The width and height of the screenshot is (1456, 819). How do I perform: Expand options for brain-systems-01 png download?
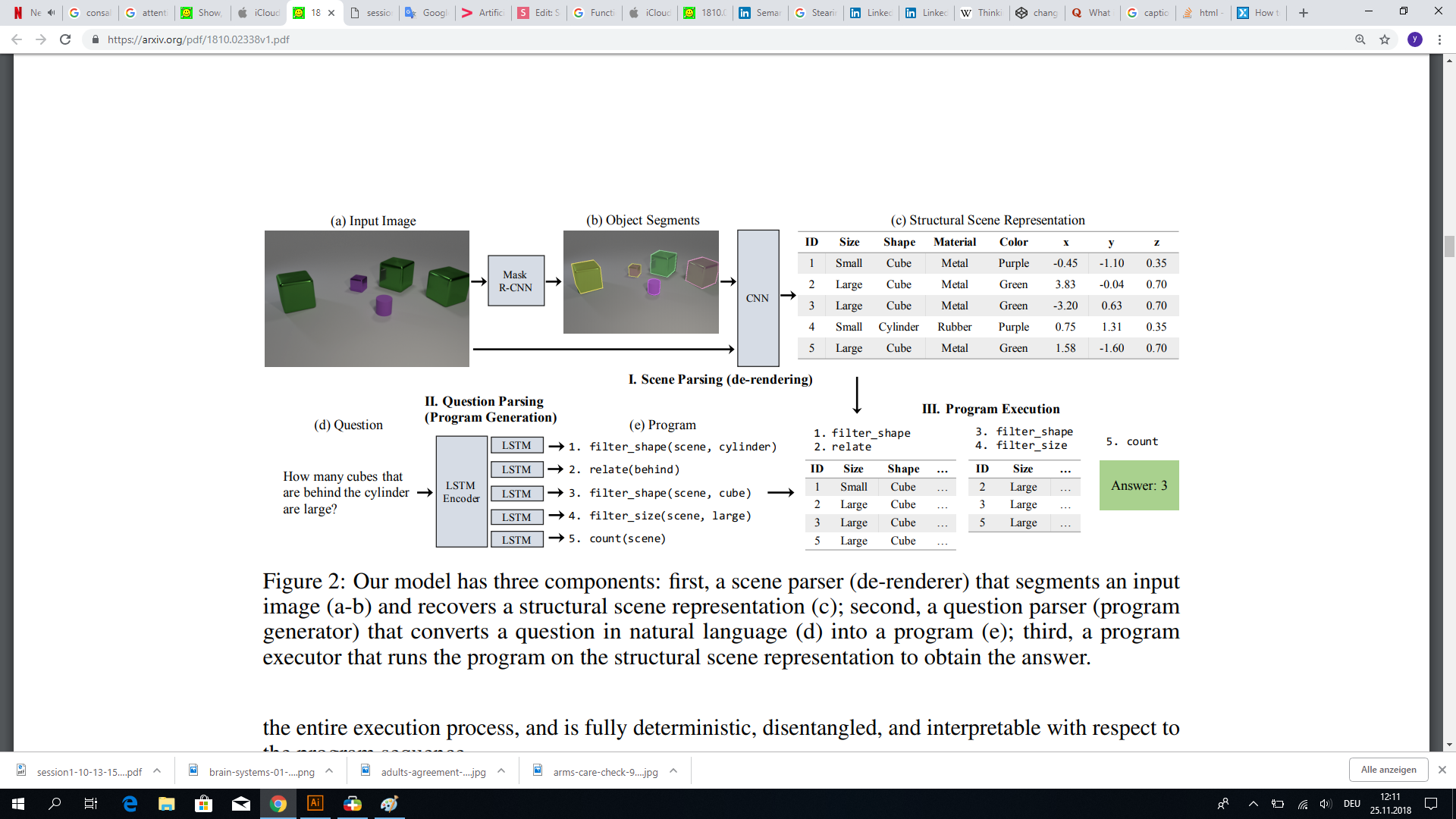pyautogui.click(x=329, y=770)
